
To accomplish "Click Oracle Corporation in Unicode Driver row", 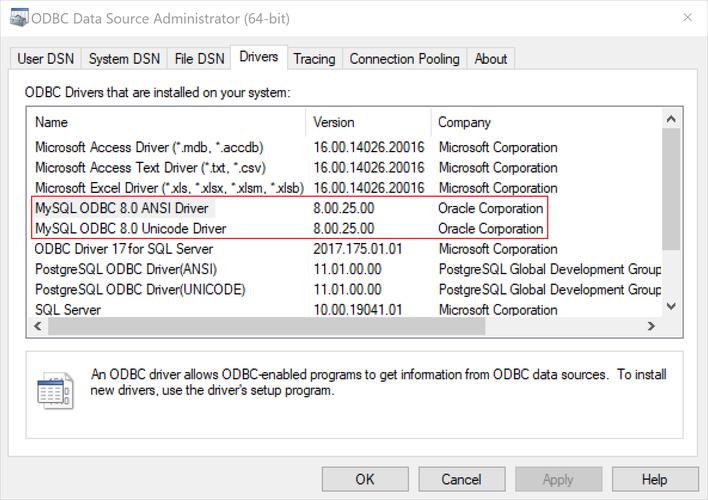I will tap(490, 229).
